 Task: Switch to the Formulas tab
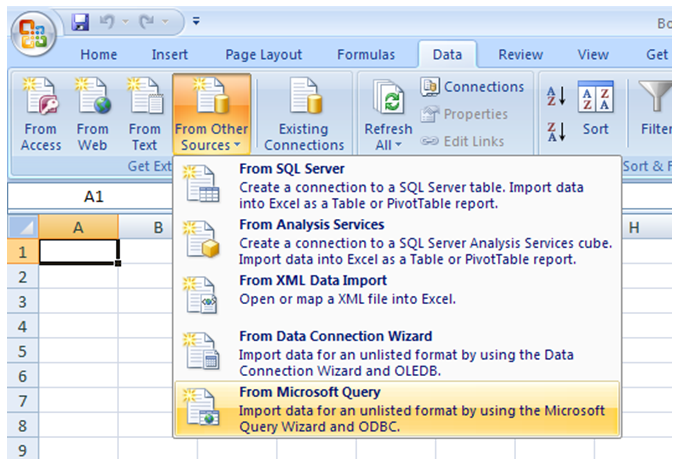click(366, 55)
